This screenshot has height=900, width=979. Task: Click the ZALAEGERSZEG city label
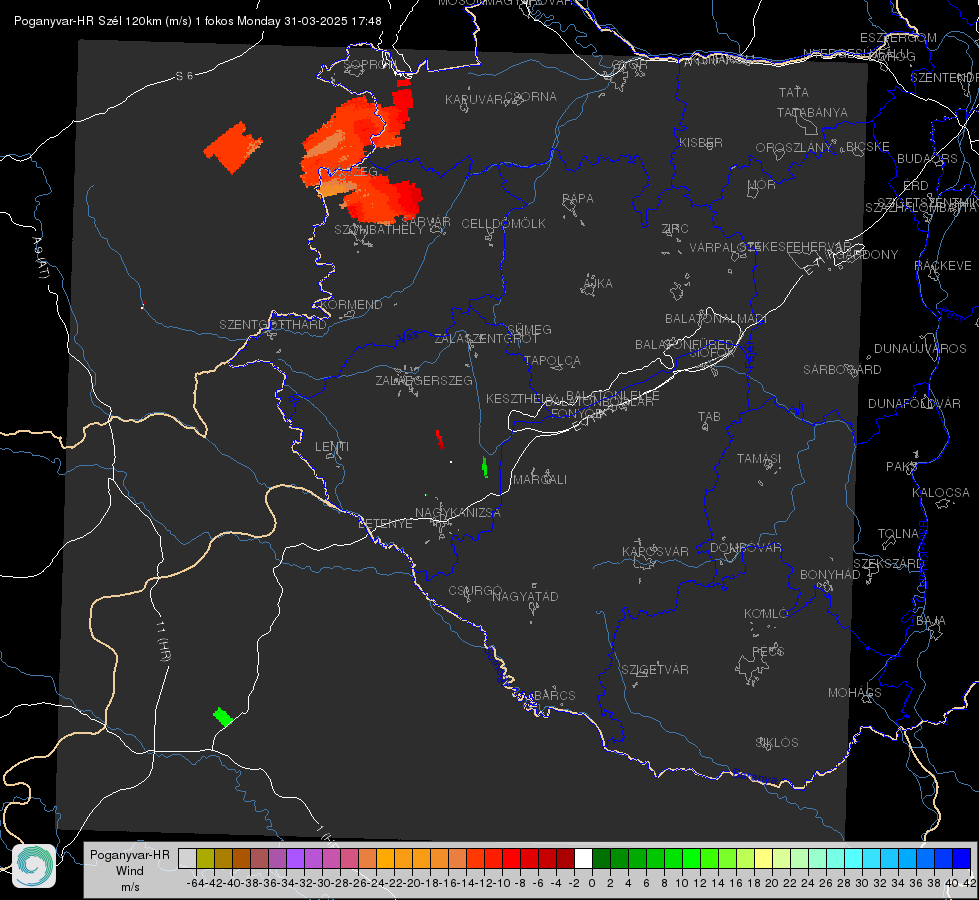click(x=423, y=380)
